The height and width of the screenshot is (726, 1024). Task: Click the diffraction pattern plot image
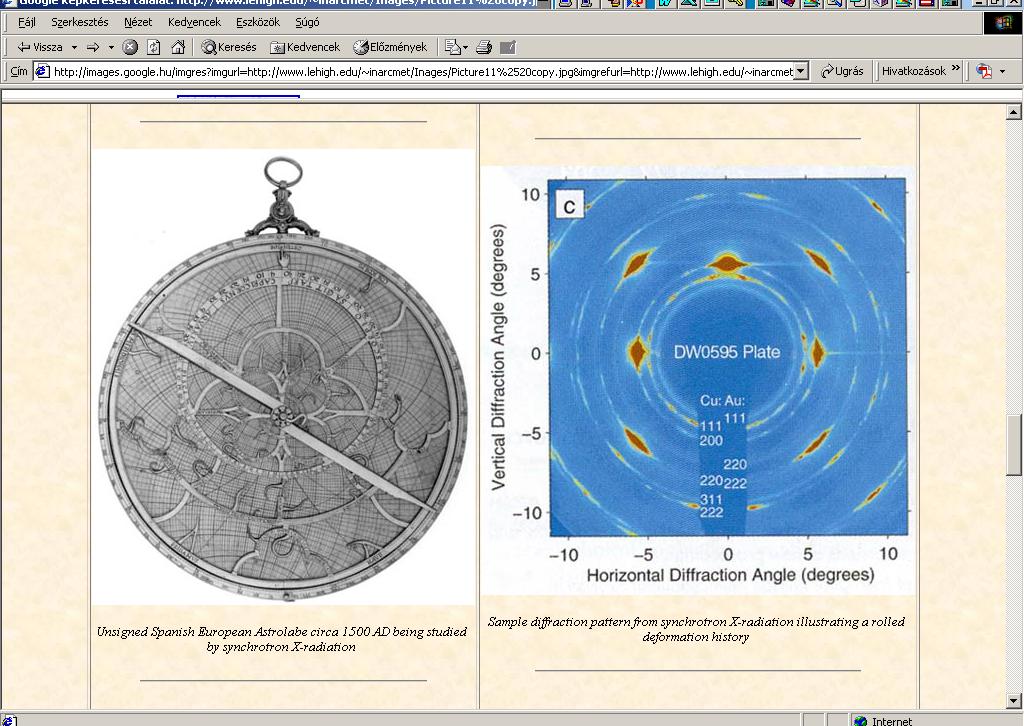pyautogui.click(x=698, y=379)
